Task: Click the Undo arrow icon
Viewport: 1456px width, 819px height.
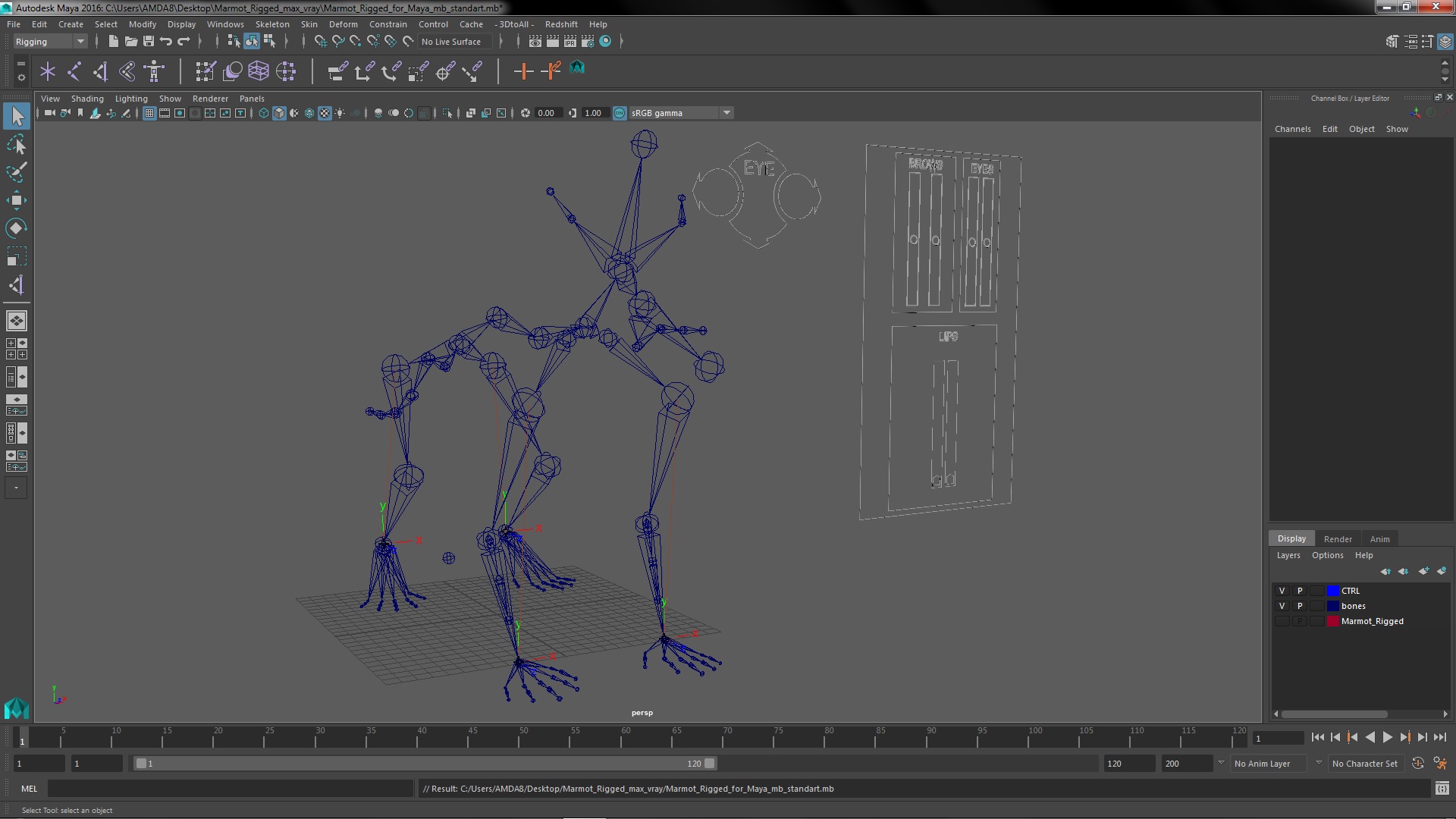Action: coord(166,41)
